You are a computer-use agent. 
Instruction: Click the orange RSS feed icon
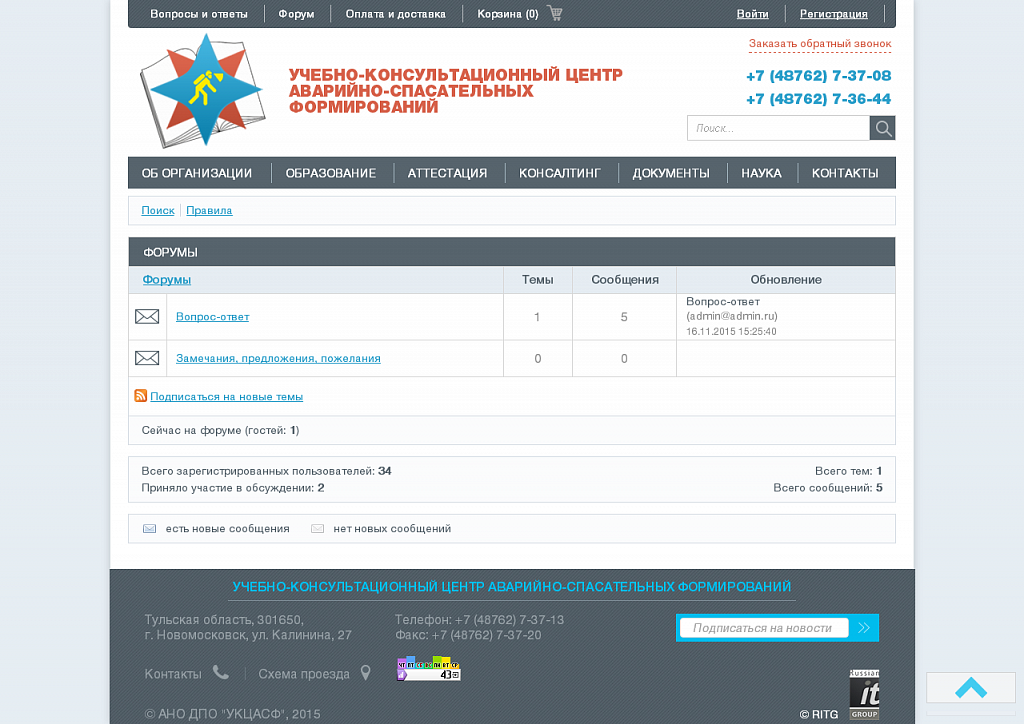141,396
